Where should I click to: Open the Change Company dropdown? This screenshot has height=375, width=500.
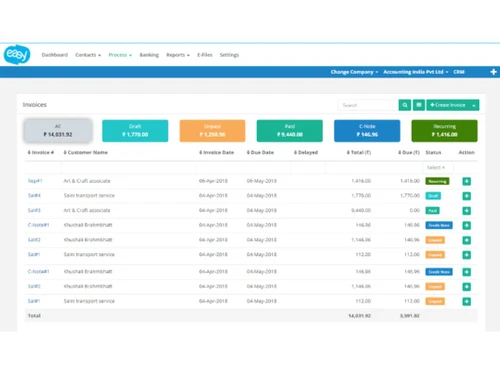coord(354,72)
